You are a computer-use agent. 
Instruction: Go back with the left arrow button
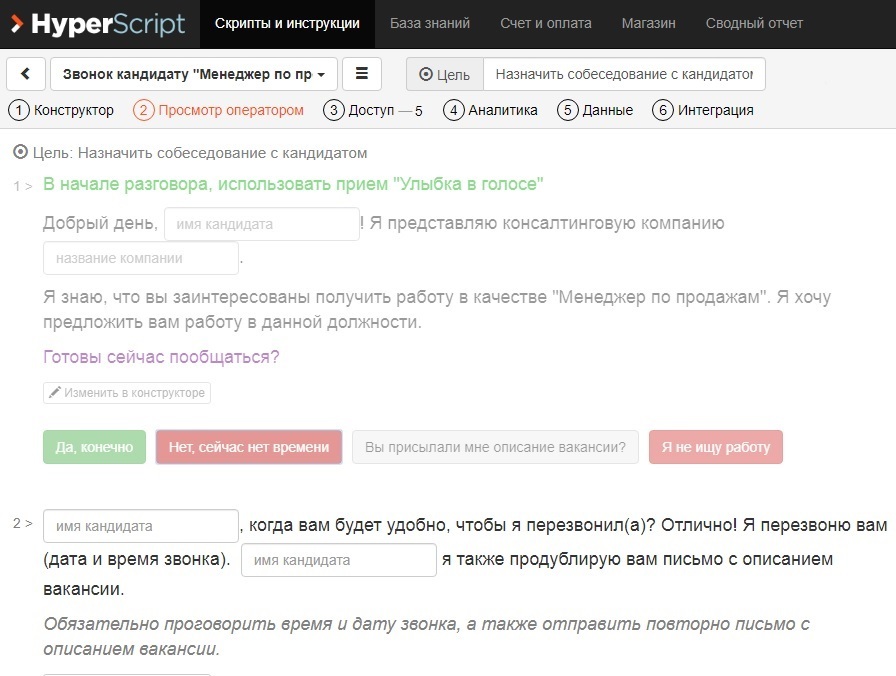pyautogui.click(x=26, y=74)
